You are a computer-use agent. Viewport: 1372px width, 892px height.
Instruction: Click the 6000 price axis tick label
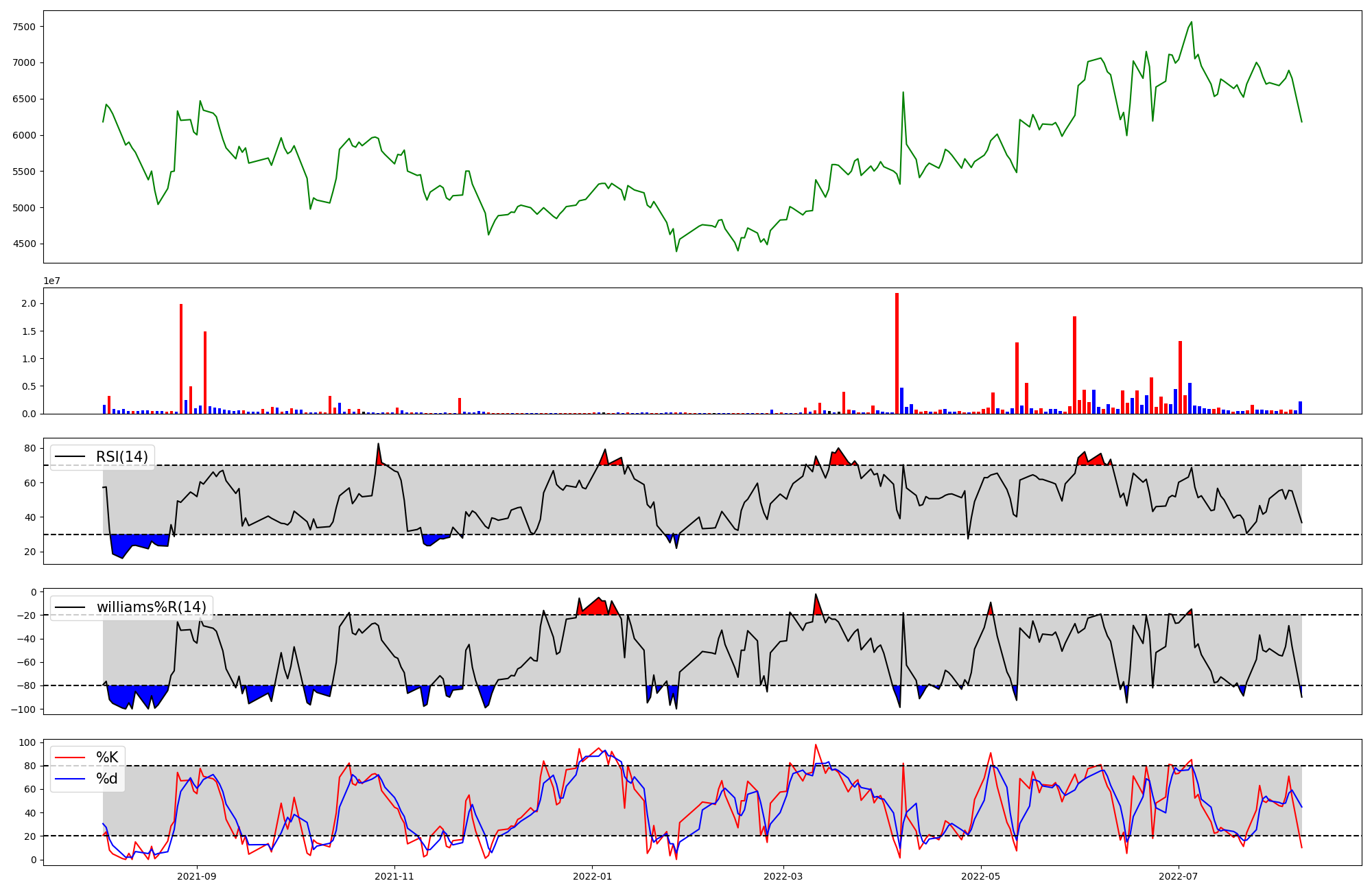24,135
